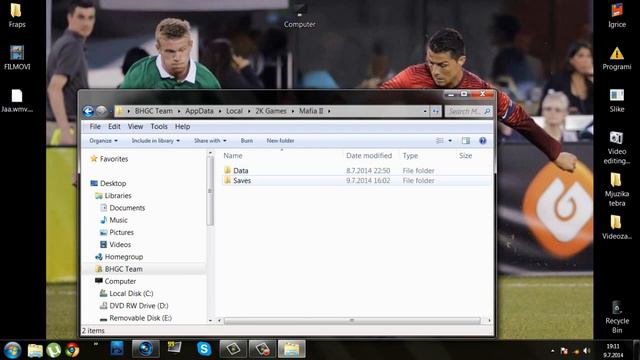The width and height of the screenshot is (640, 360).
Task: Open the Fraps desktop folder
Action: coord(17,15)
